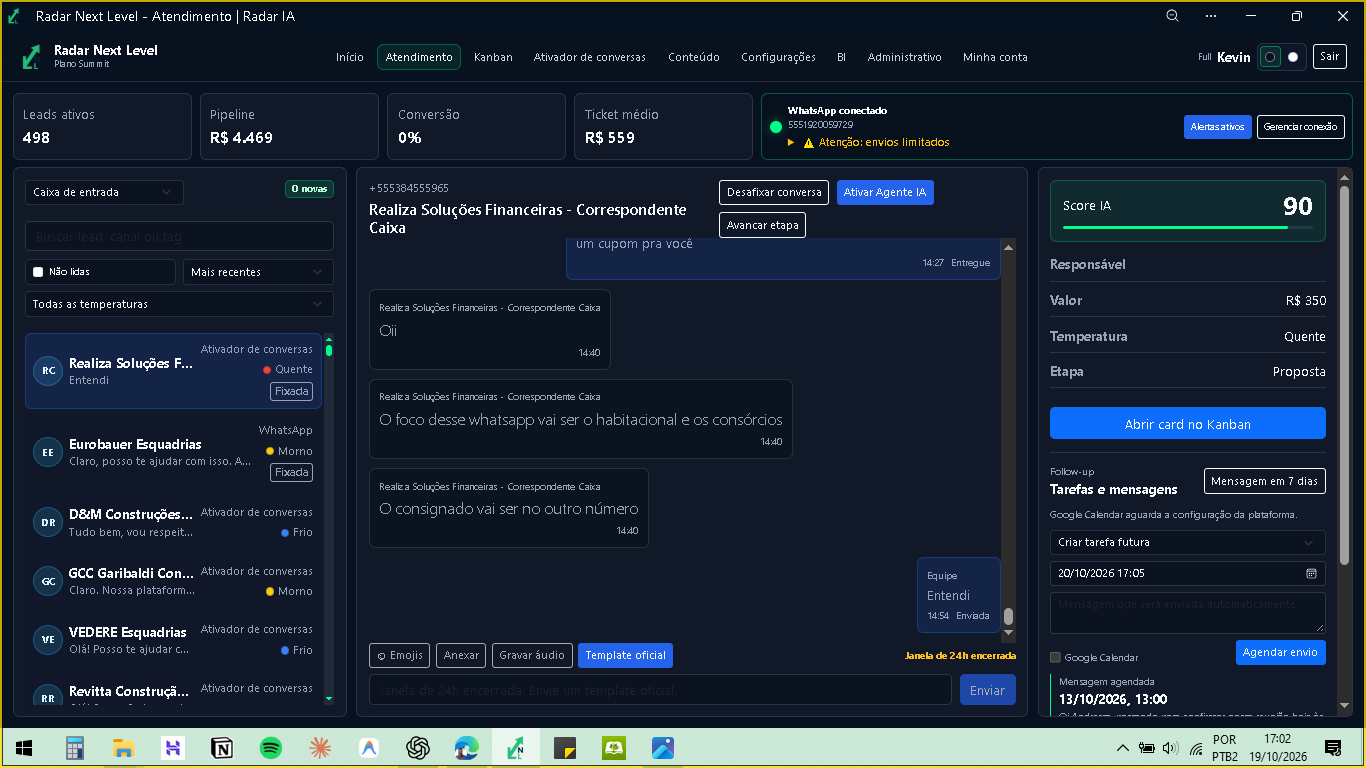Open Windows Start menu
1366x768 pixels.
click(x=24, y=748)
